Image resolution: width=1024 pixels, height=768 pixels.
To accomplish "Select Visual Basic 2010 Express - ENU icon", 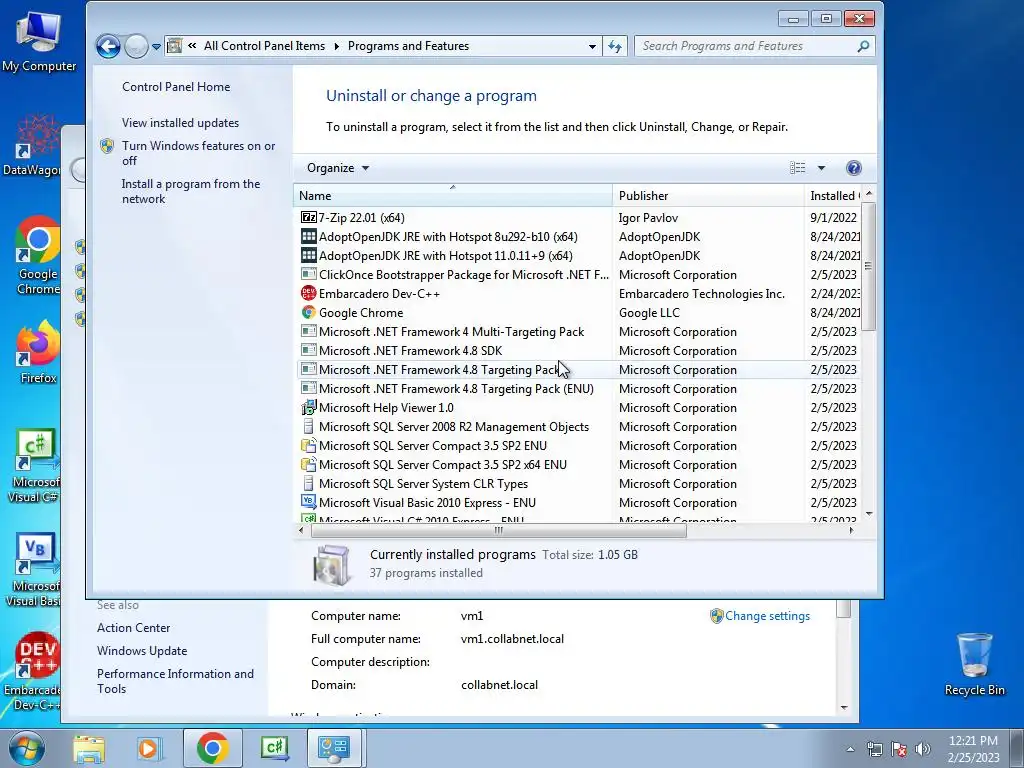I will point(308,502).
